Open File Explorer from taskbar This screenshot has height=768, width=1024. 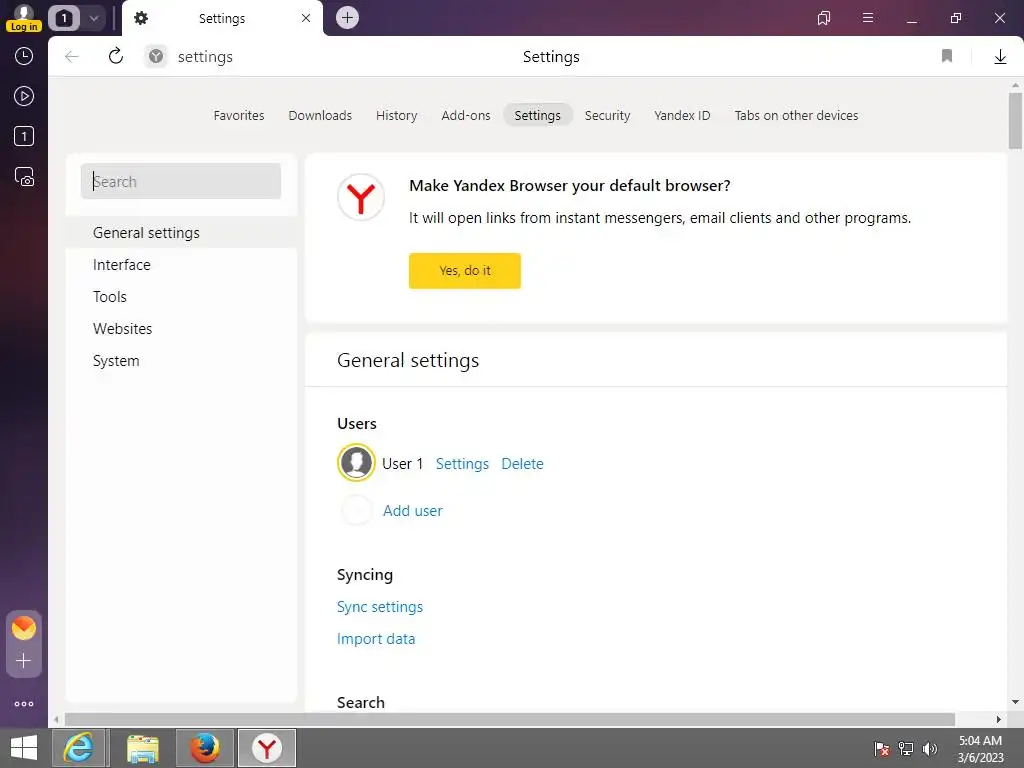coord(142,748)
